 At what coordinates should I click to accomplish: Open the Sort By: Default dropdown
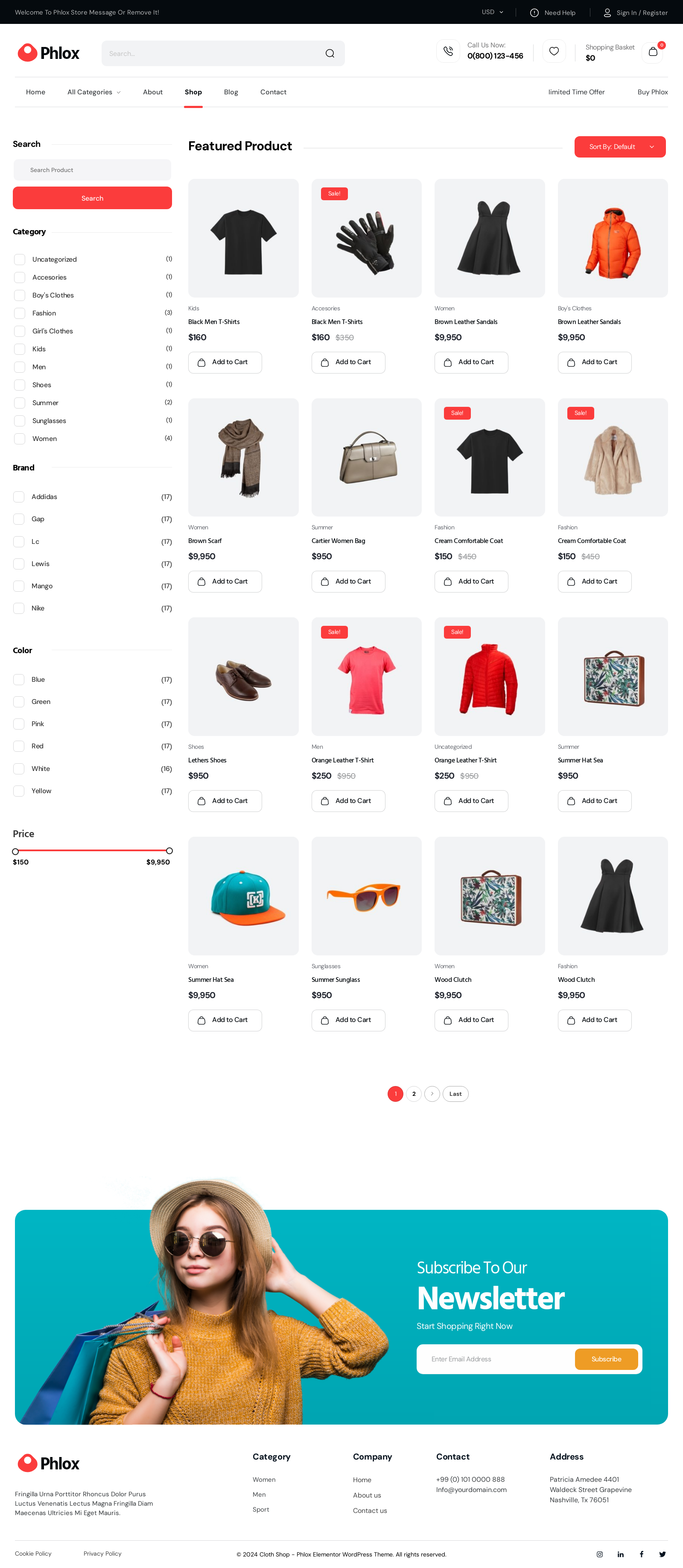pyautogui.click(x=620, y=147)
